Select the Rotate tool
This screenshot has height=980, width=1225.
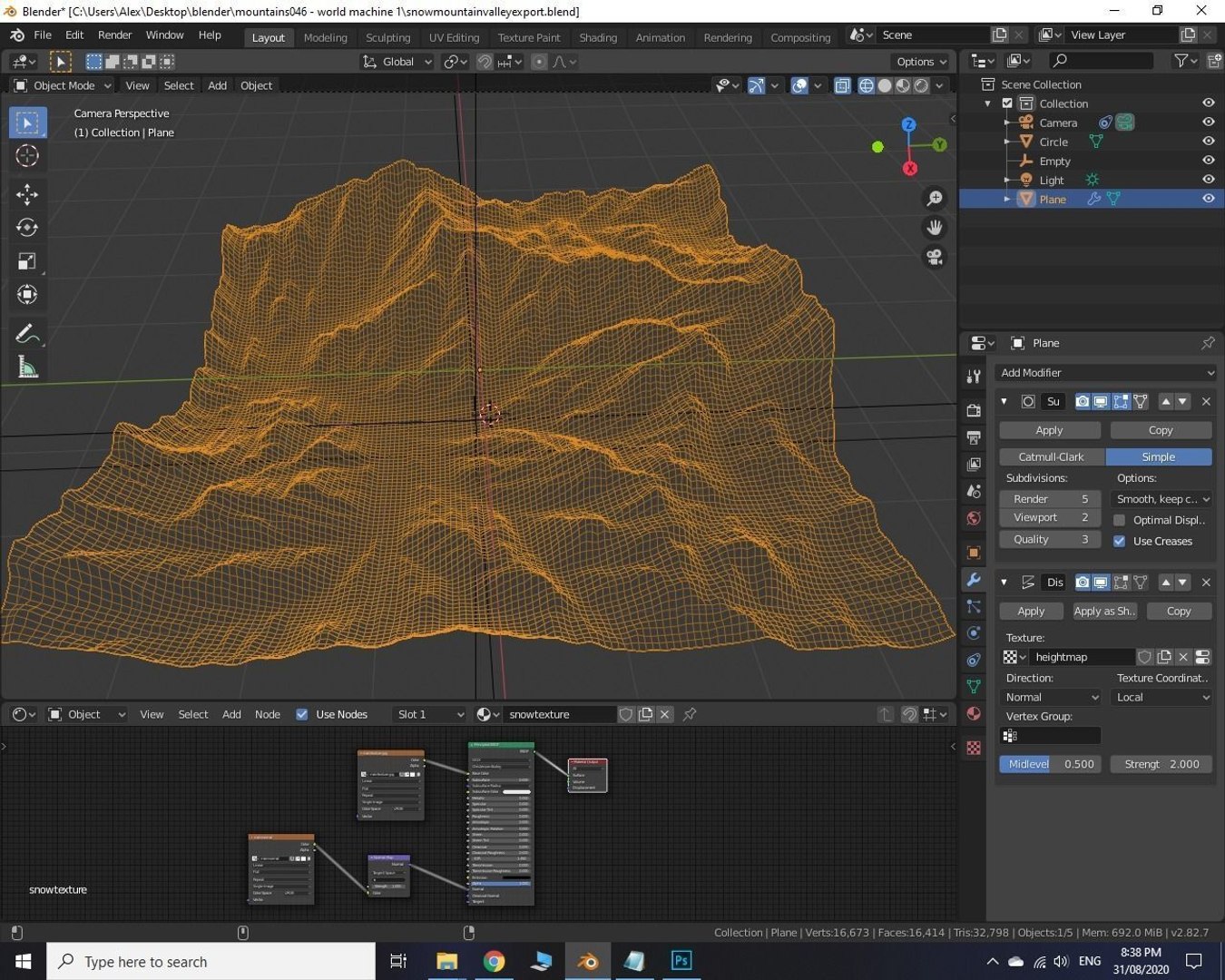(27, 228)
